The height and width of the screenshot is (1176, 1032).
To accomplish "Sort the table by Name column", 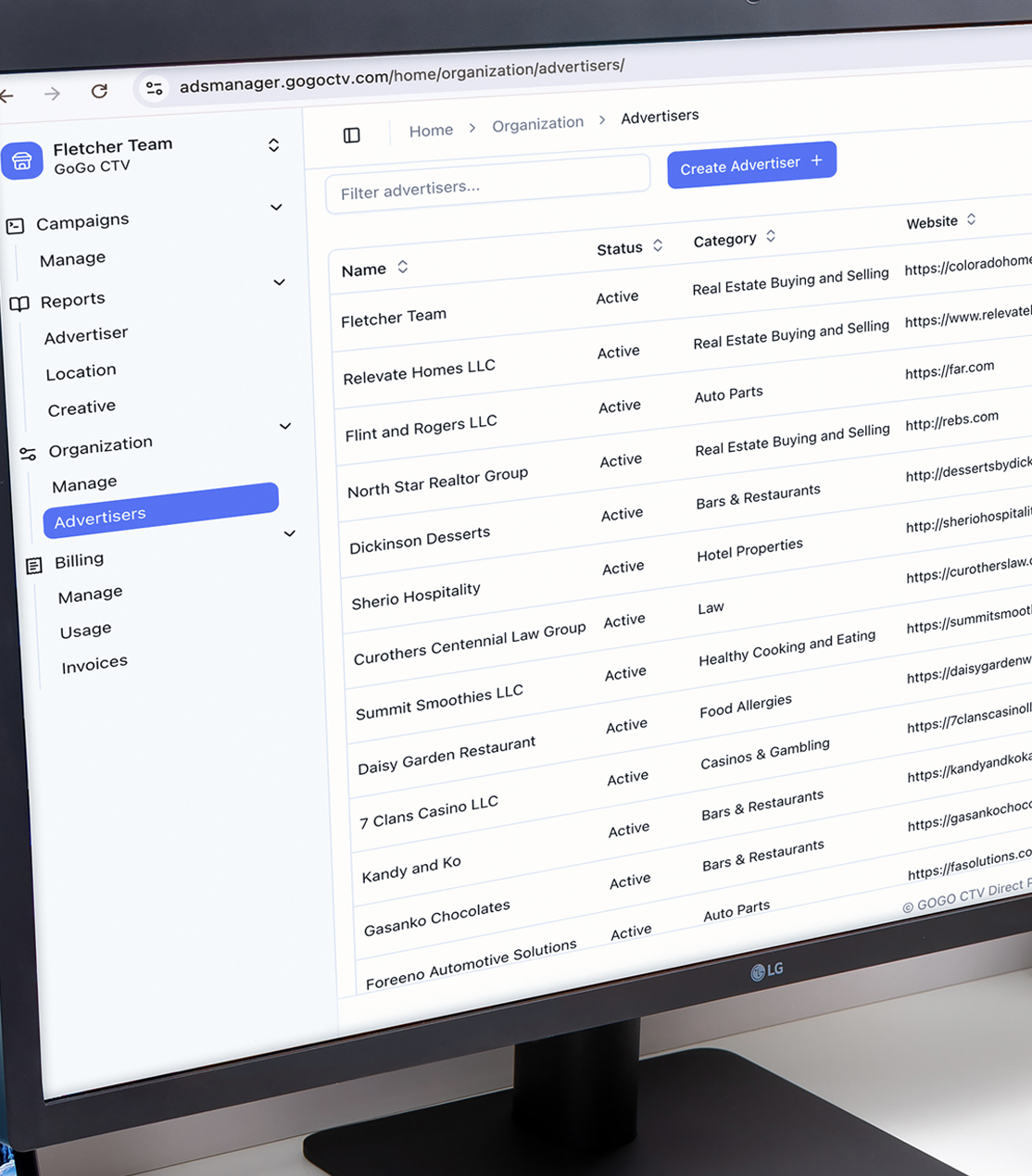I will [x=403, y=267].
